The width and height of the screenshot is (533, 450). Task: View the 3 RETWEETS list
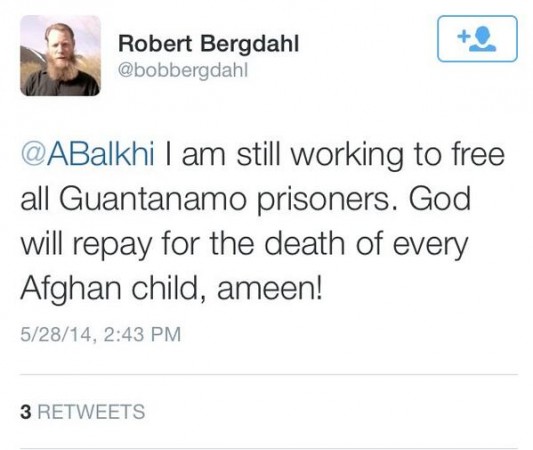[x=83, y=412]
